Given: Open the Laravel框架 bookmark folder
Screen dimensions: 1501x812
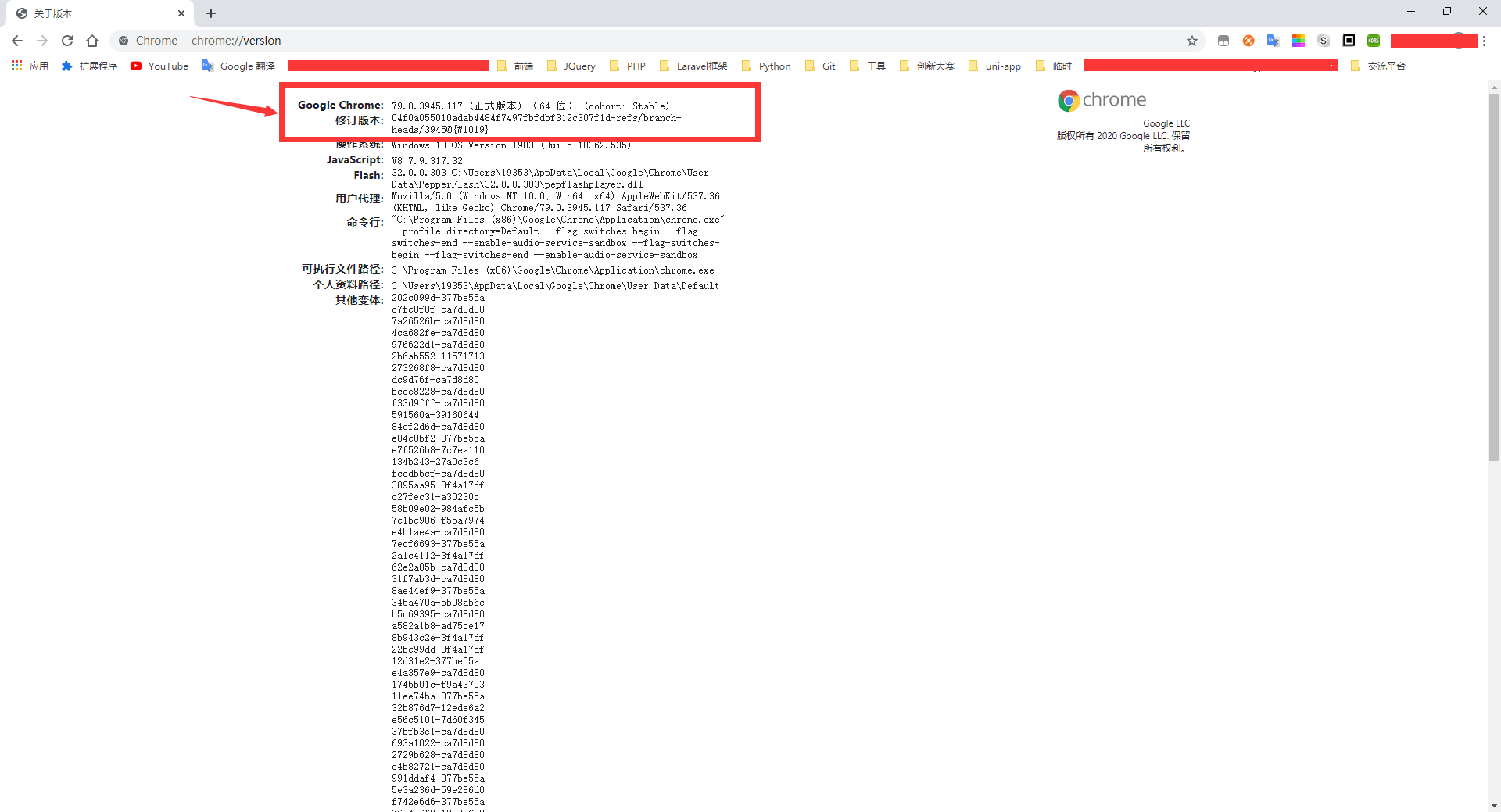Looking at the screenshot, I should click(x=693, y=66).
